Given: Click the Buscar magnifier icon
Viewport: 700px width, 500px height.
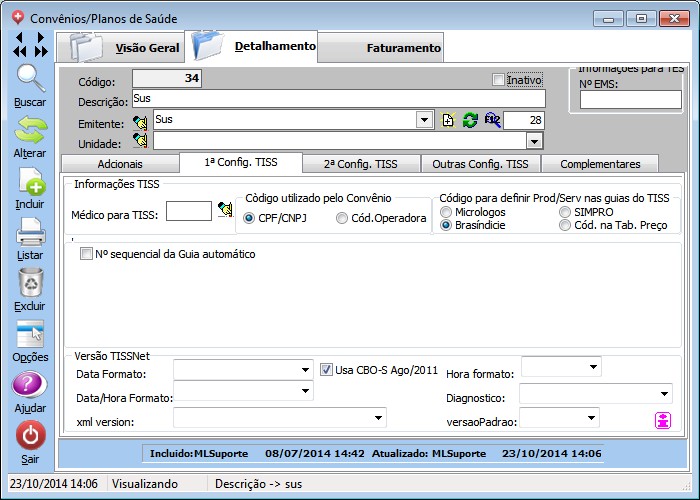Looking at the screenshot, I should pos(30,79).
